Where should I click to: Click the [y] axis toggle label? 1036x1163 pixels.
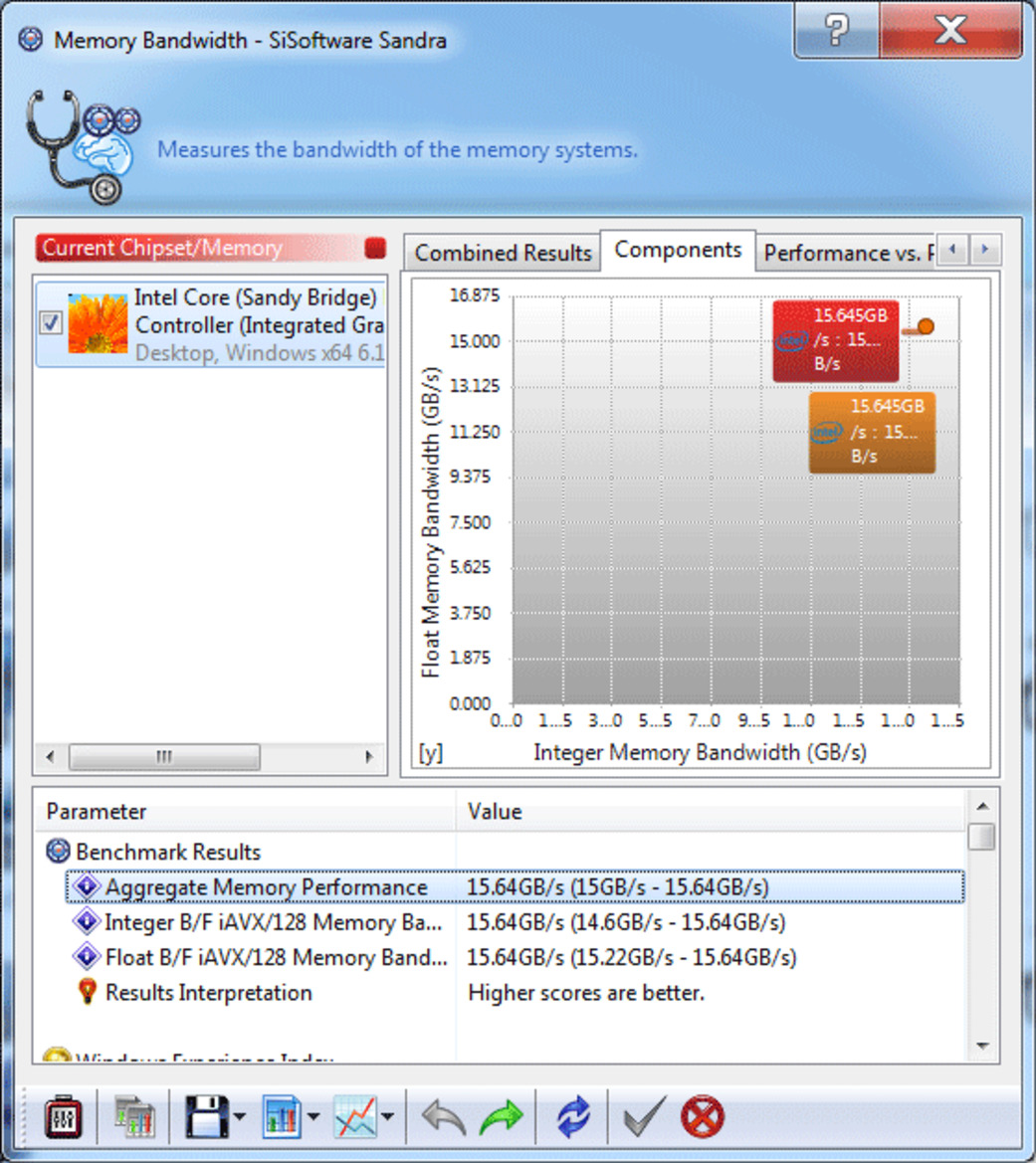pyautogui.click(x=431, y=753)
